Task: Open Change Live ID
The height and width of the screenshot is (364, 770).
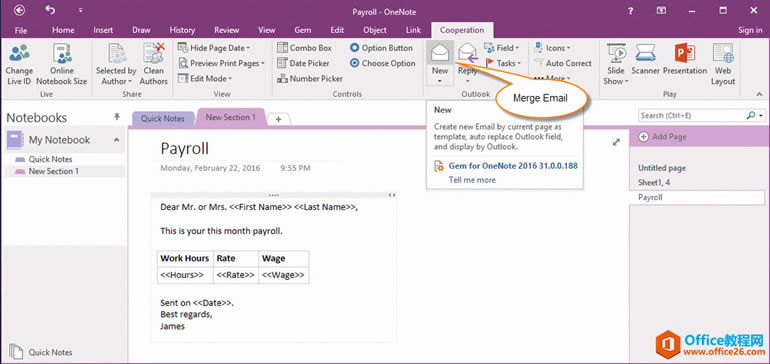Action: (19, 64)
